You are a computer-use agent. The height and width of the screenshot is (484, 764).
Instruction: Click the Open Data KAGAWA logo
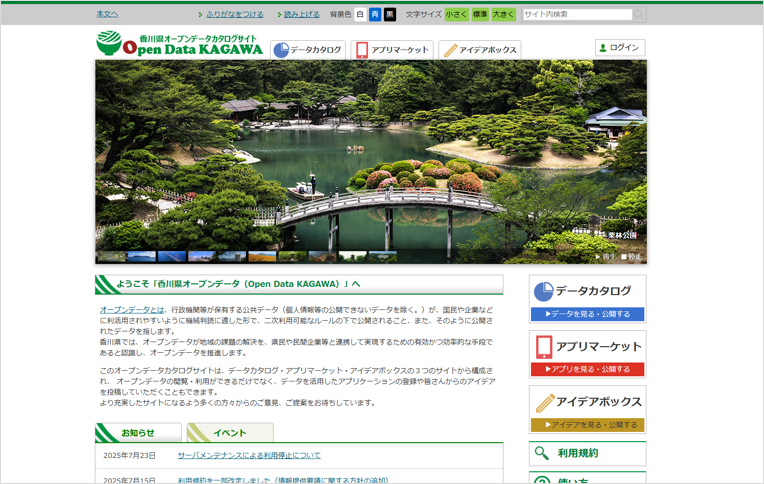click(179, 45)
